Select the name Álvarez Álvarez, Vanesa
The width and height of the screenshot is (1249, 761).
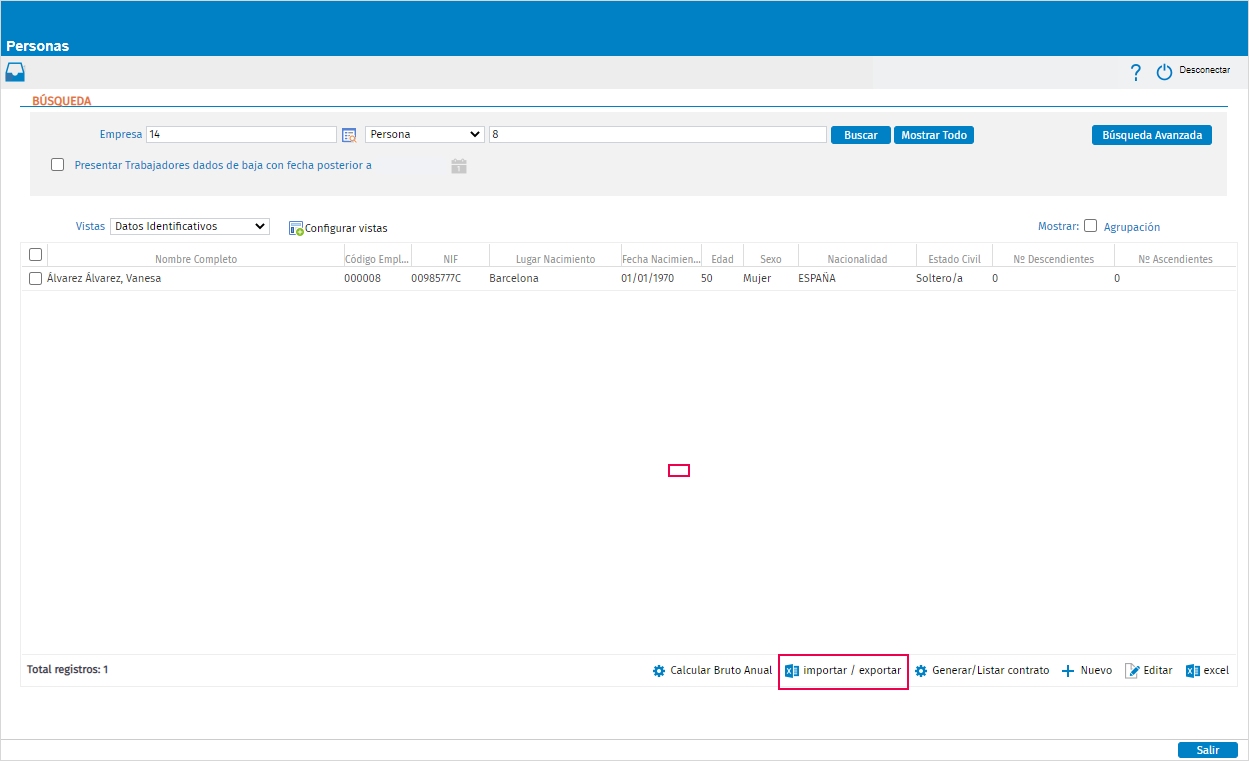click(104, 279)
